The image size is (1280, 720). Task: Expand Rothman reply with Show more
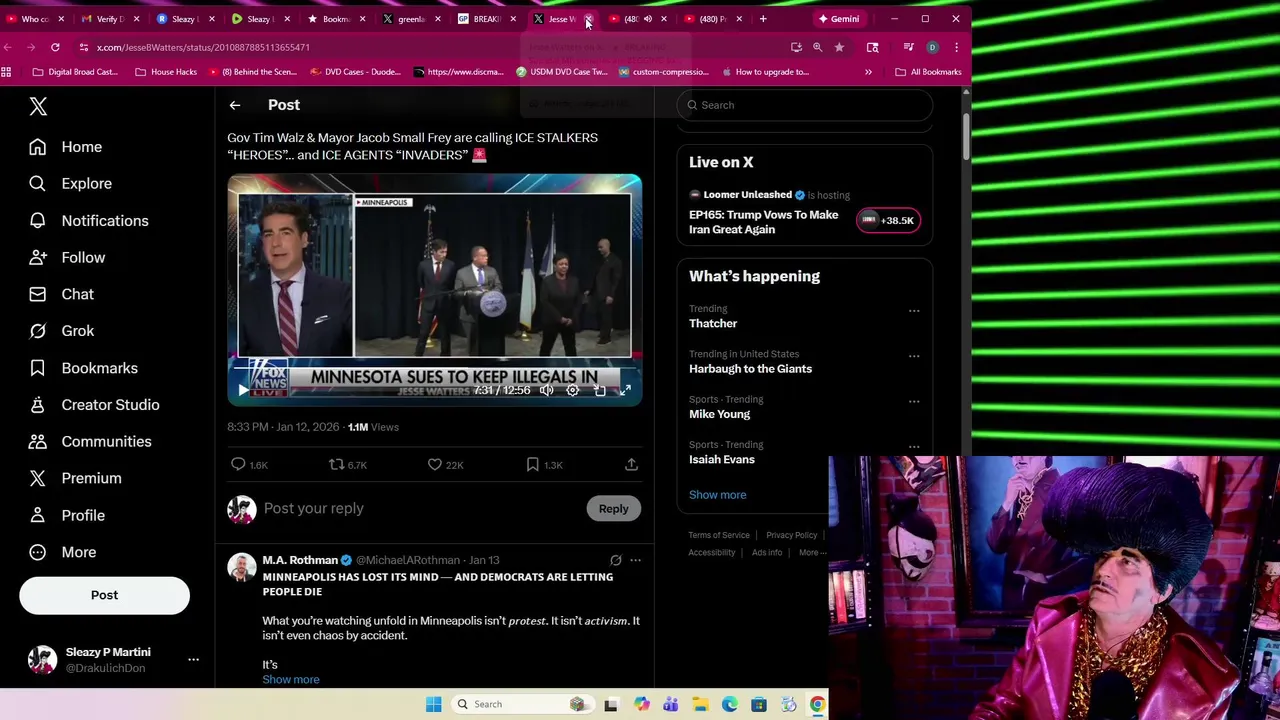(291, 679)
